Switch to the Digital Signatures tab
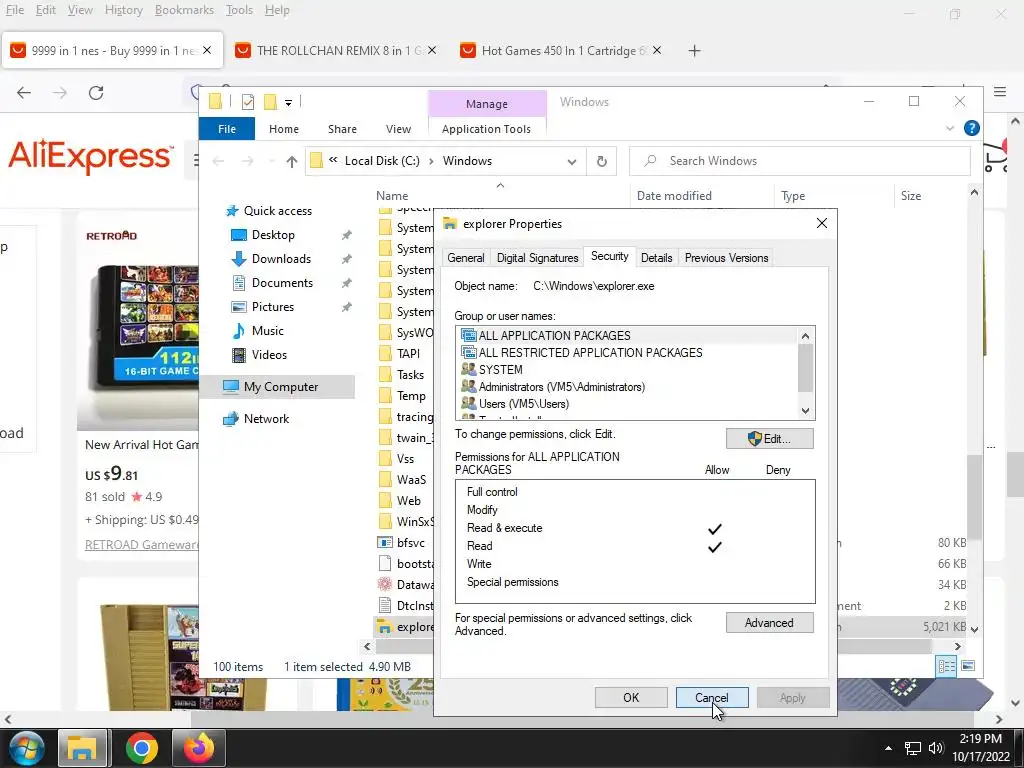1024x768 pixels. pos(537,258)
